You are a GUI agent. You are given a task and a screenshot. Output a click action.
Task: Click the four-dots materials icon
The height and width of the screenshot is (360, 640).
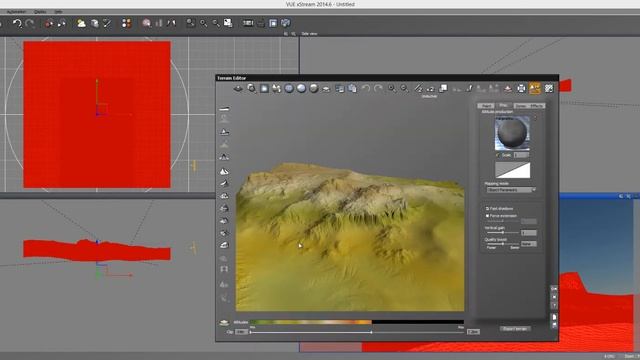click(127, 23)
